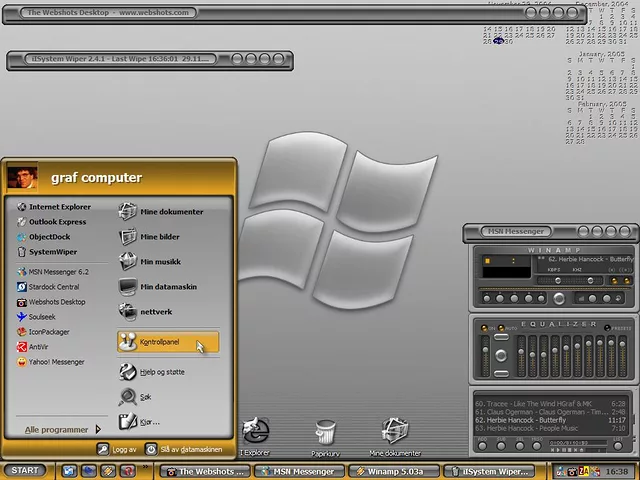Toggle equalizer AUTO light
The image size is (640, 480).
(501, 328)
